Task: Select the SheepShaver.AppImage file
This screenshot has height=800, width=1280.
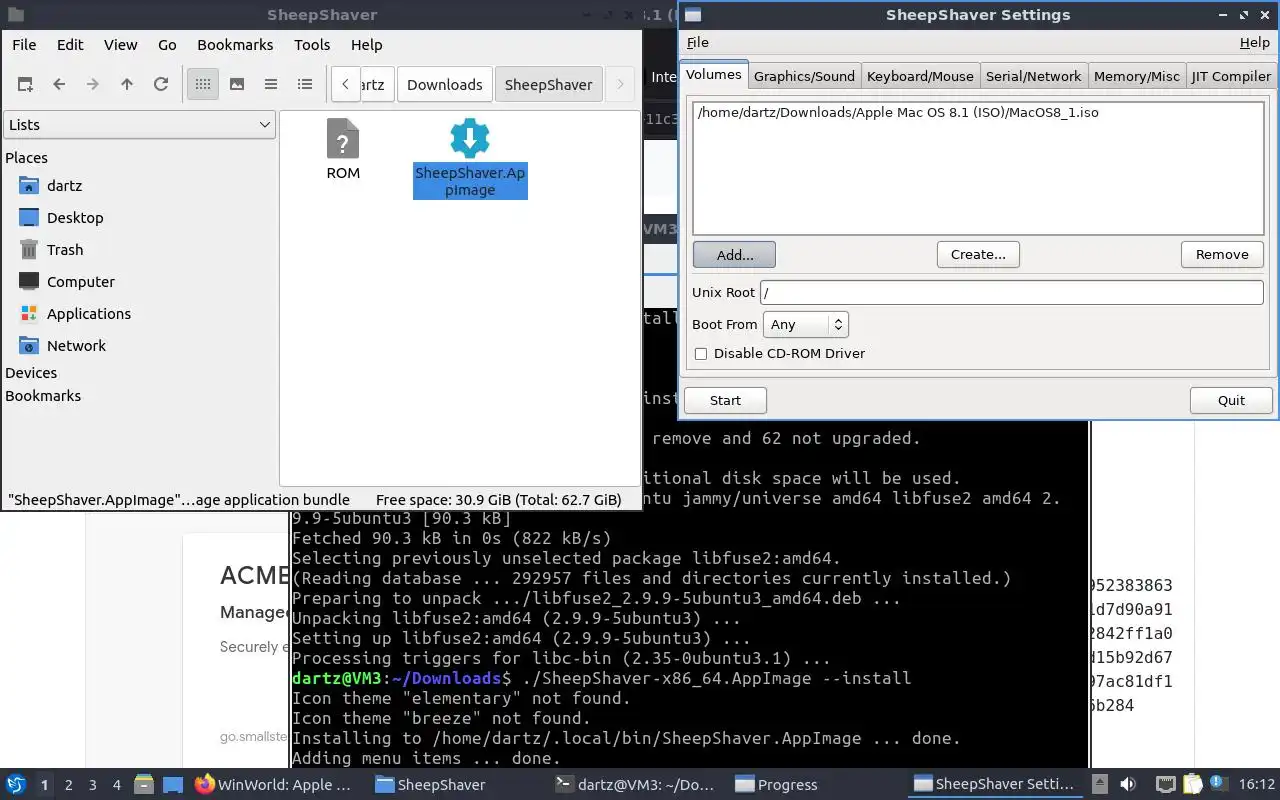Action: click(x=470, y=158)
